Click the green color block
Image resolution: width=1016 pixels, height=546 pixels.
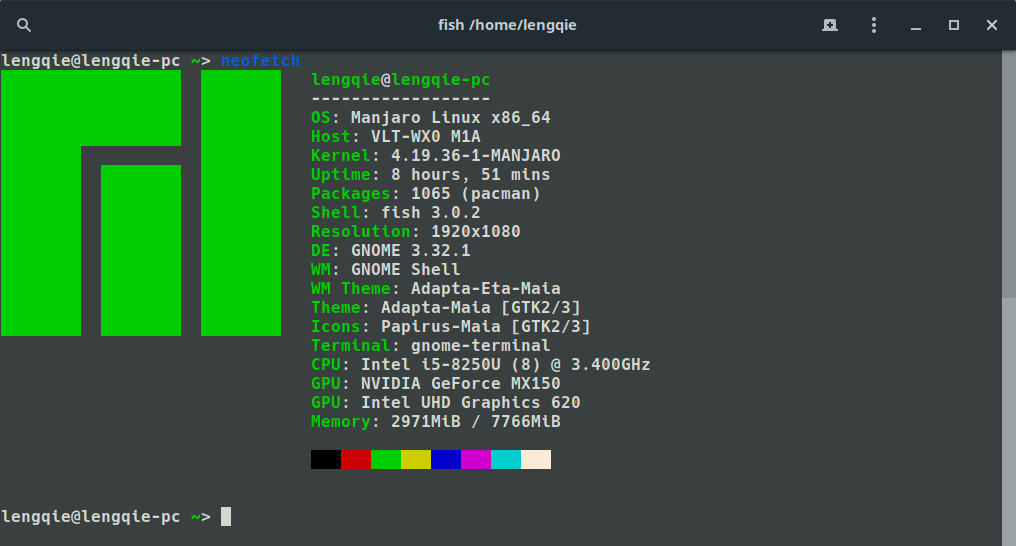point(386,459)
